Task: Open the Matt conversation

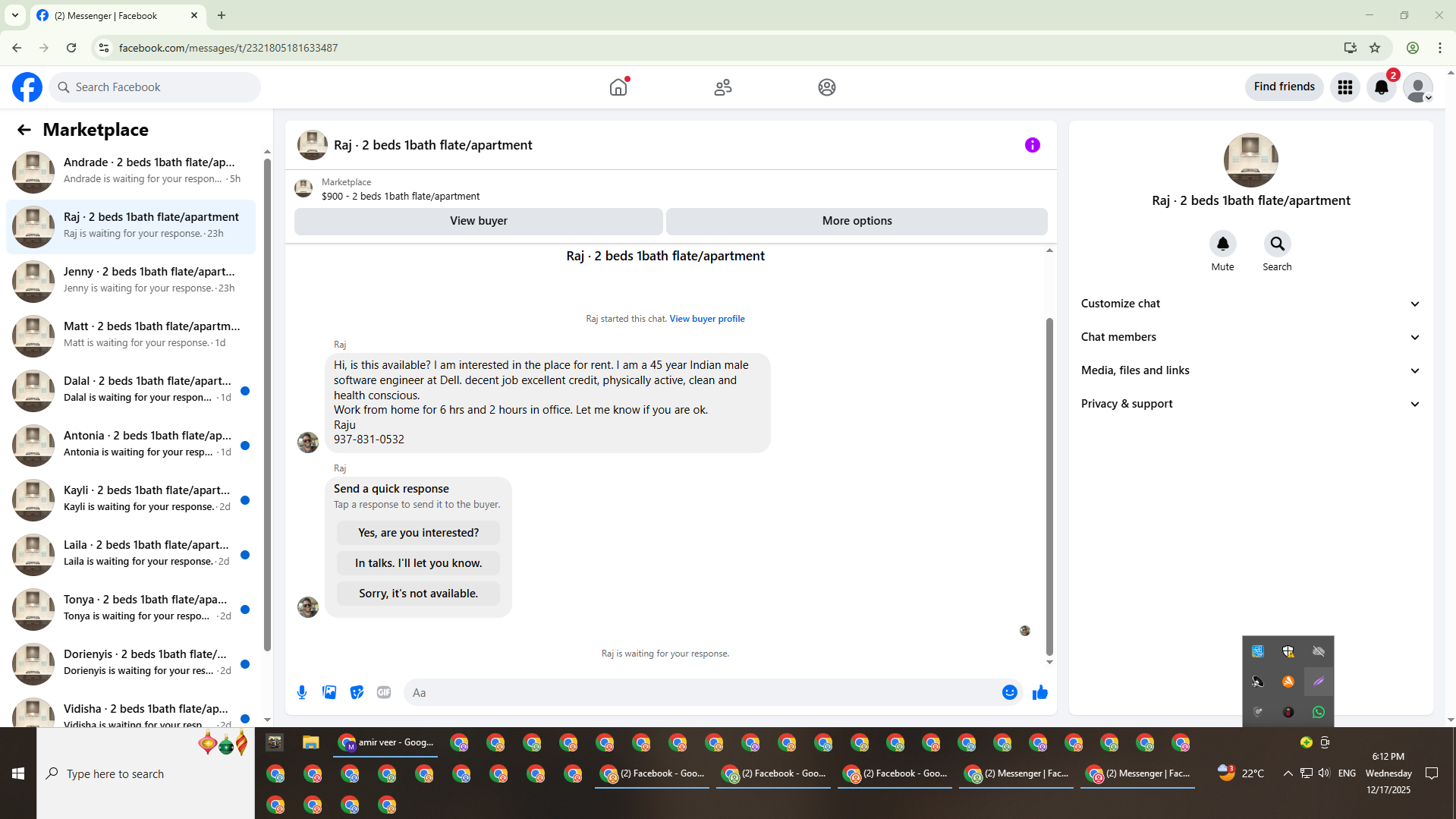Action: click(x=131, y=335)
